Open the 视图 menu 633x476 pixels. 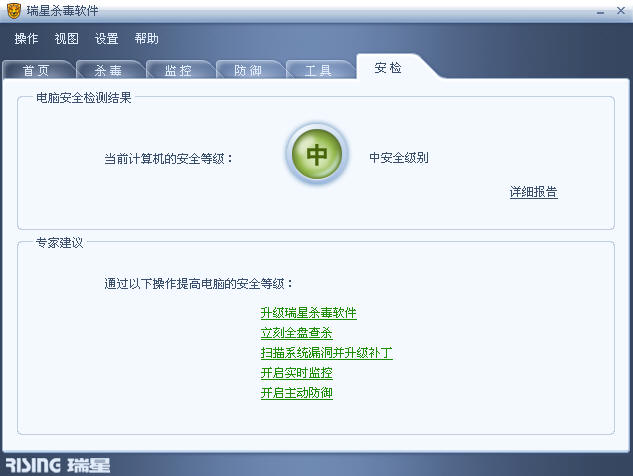(67, 39)
